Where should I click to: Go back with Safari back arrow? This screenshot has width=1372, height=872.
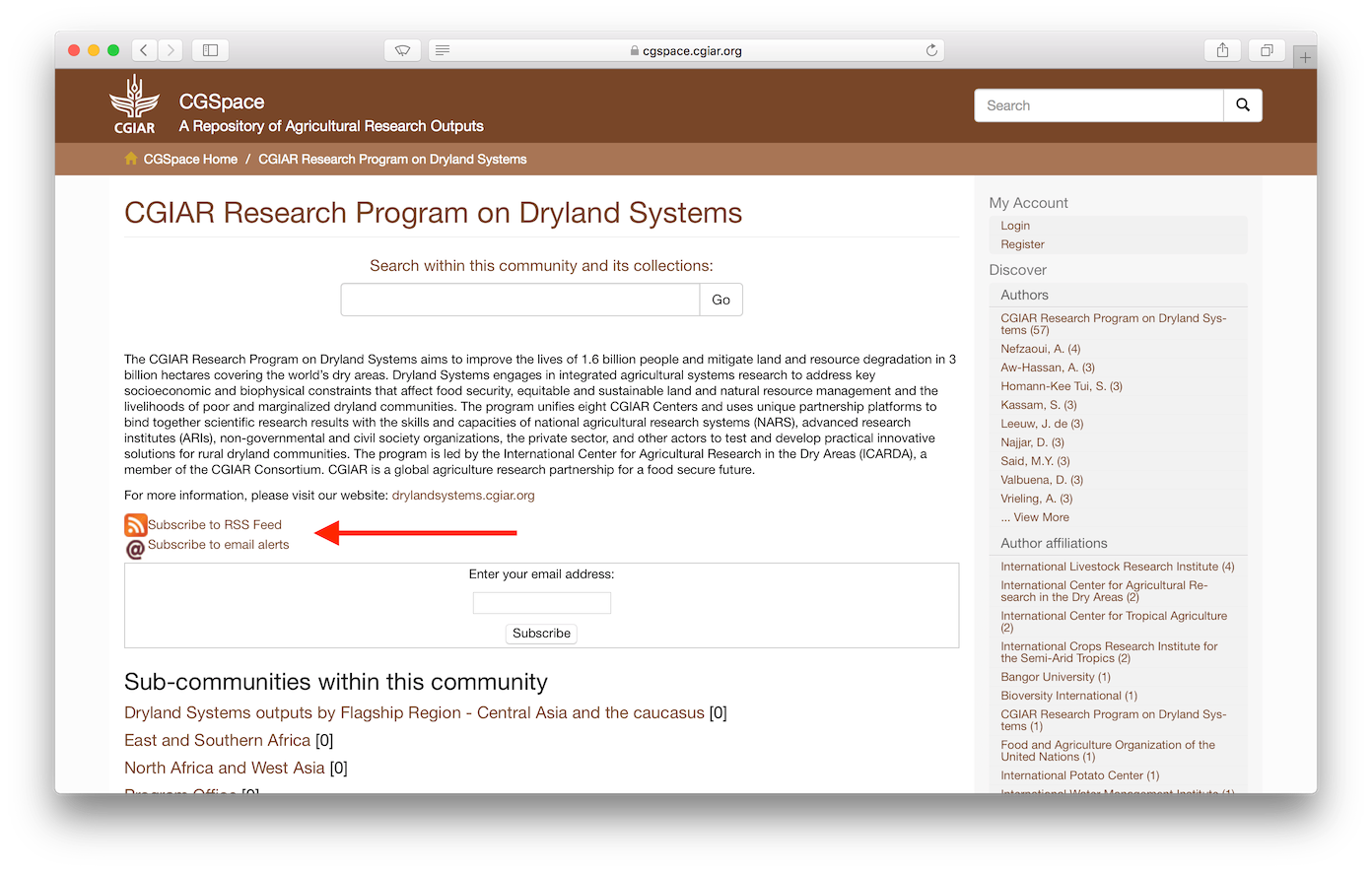tap(144, 49)
